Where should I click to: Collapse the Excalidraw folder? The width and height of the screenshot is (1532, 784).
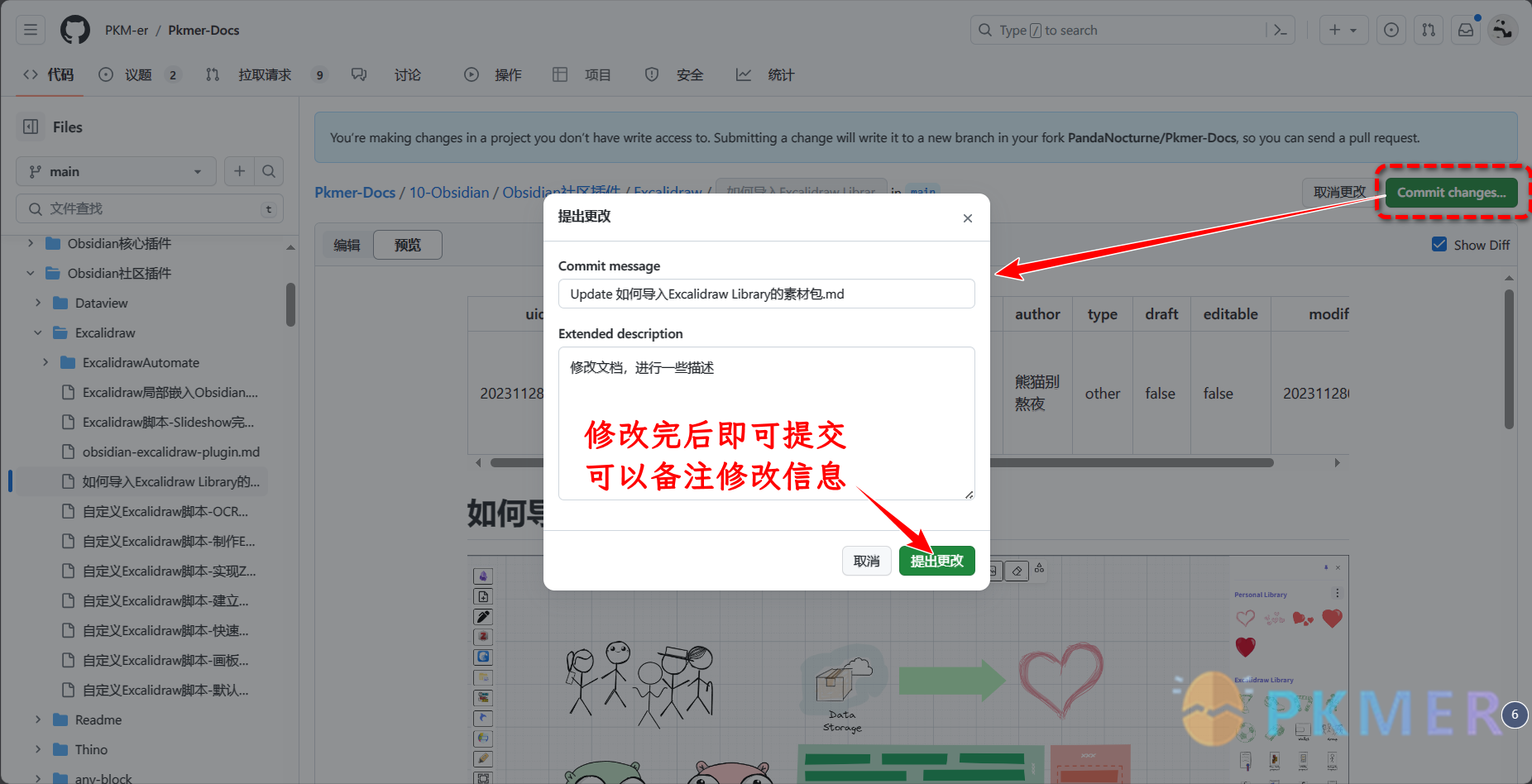38,332
